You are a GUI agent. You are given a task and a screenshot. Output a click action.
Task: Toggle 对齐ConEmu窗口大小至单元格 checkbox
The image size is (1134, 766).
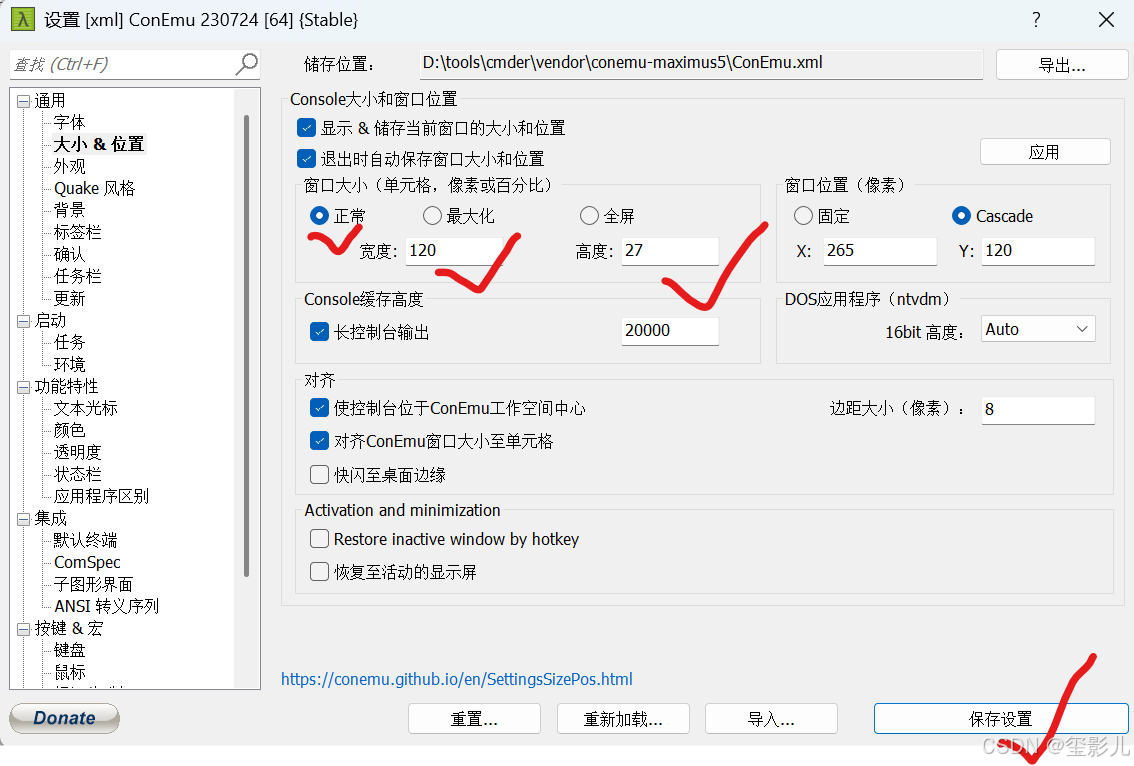(320, 441)
